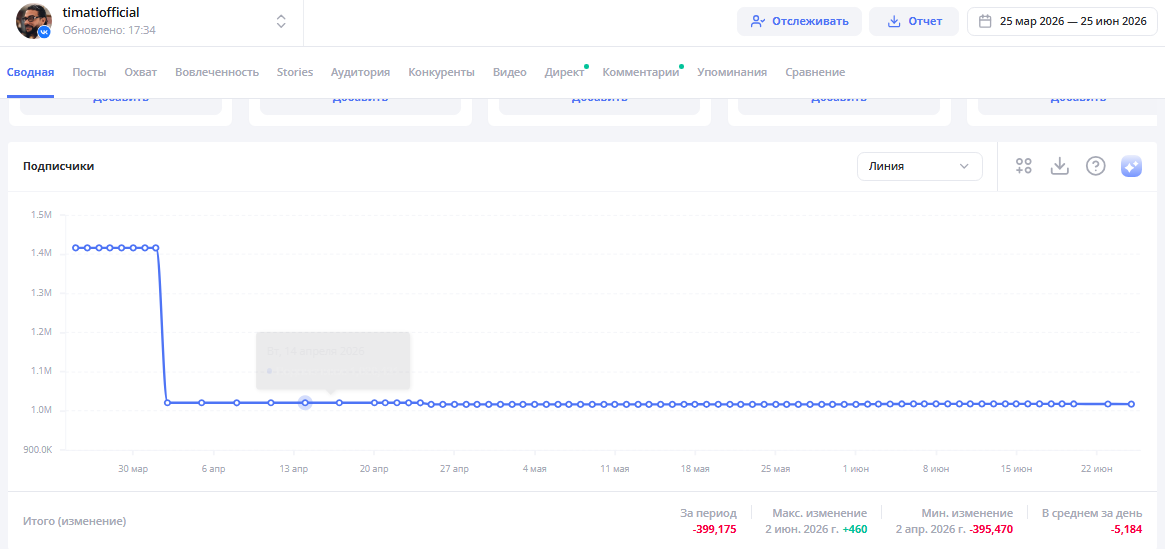Click the person icon on the Отслеживать button
Screen dimensions: 1165x549
click(x=758, y=22)
